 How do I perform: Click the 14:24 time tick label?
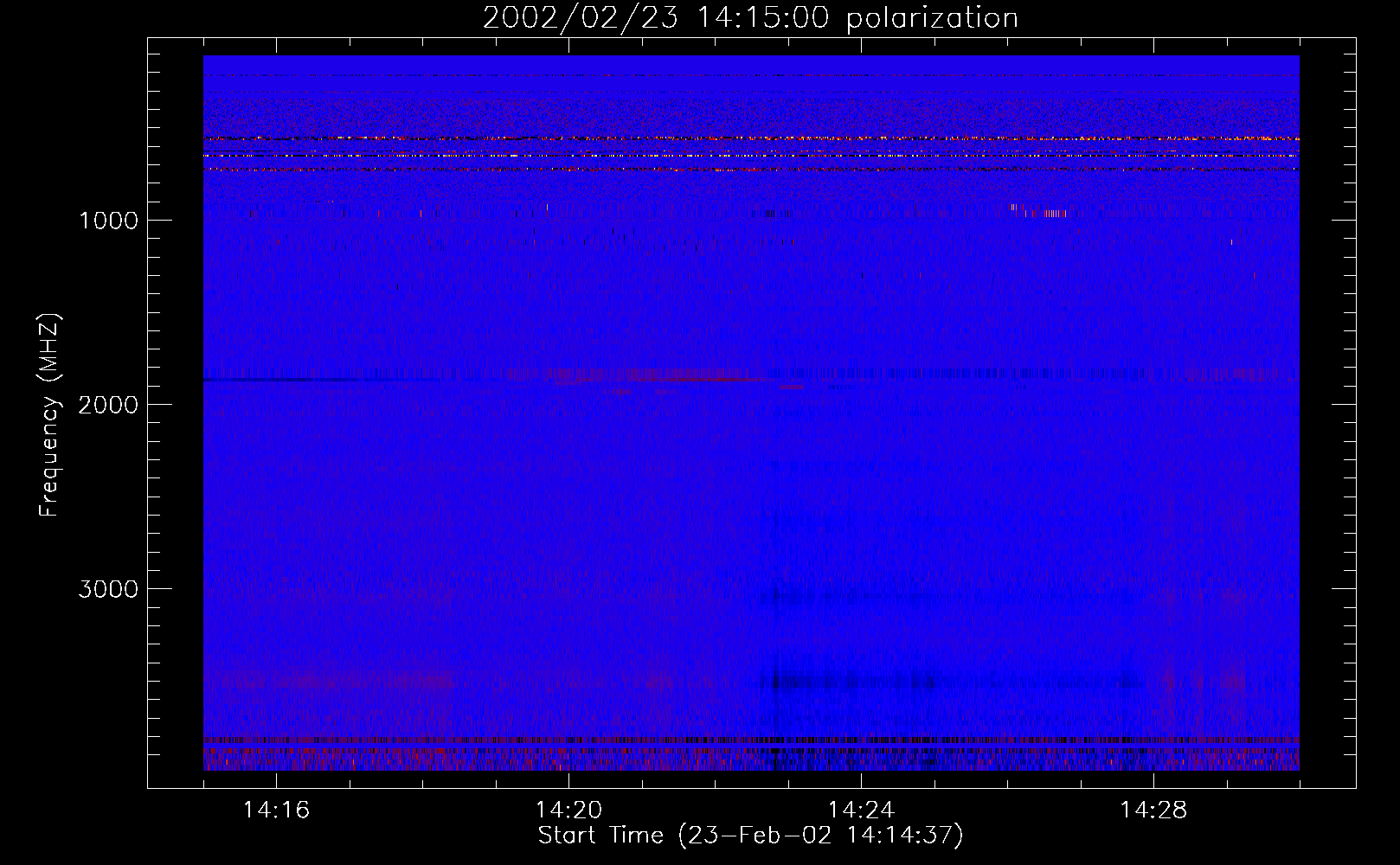pyautogui.click(x=861, y=811)
